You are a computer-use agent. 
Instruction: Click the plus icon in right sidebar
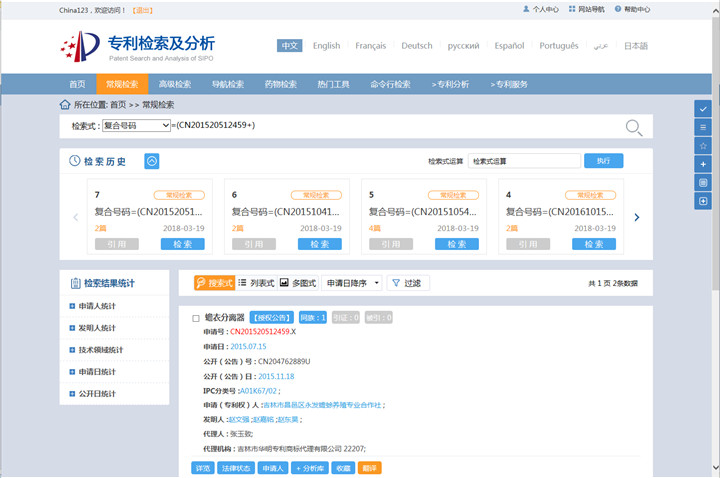pos(703,164)
